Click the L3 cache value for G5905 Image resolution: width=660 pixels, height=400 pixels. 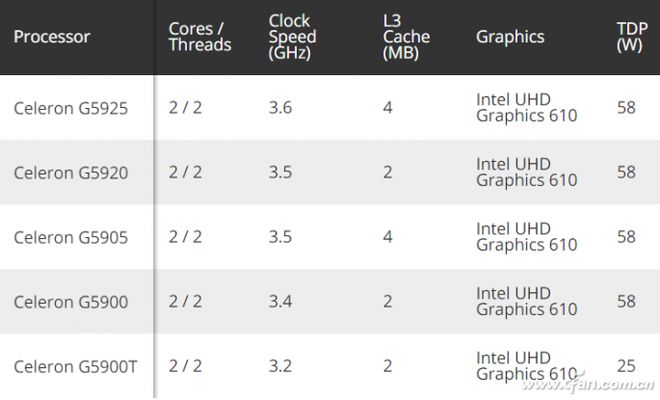coord(388,237)
